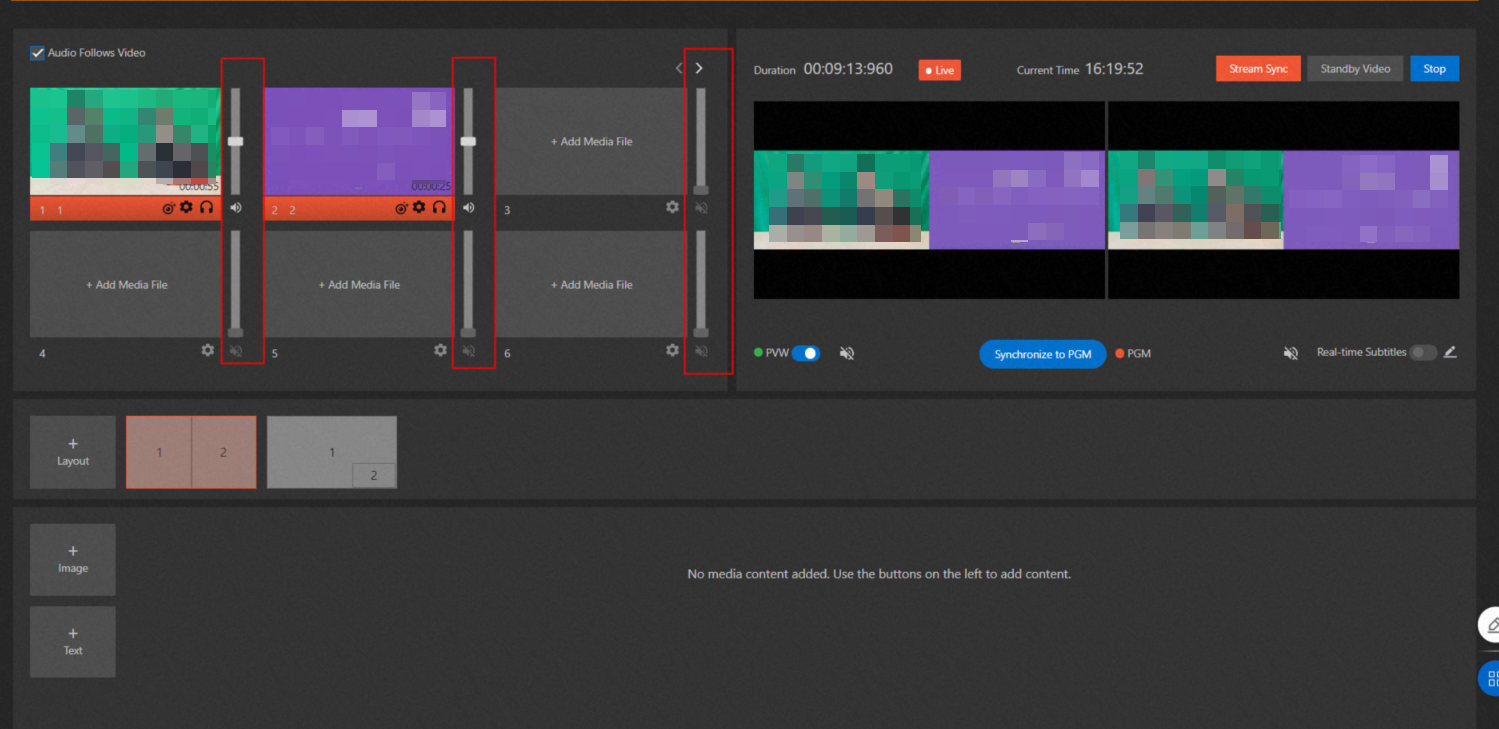Click headphone monitor icon on source 1

coord(206,208)
